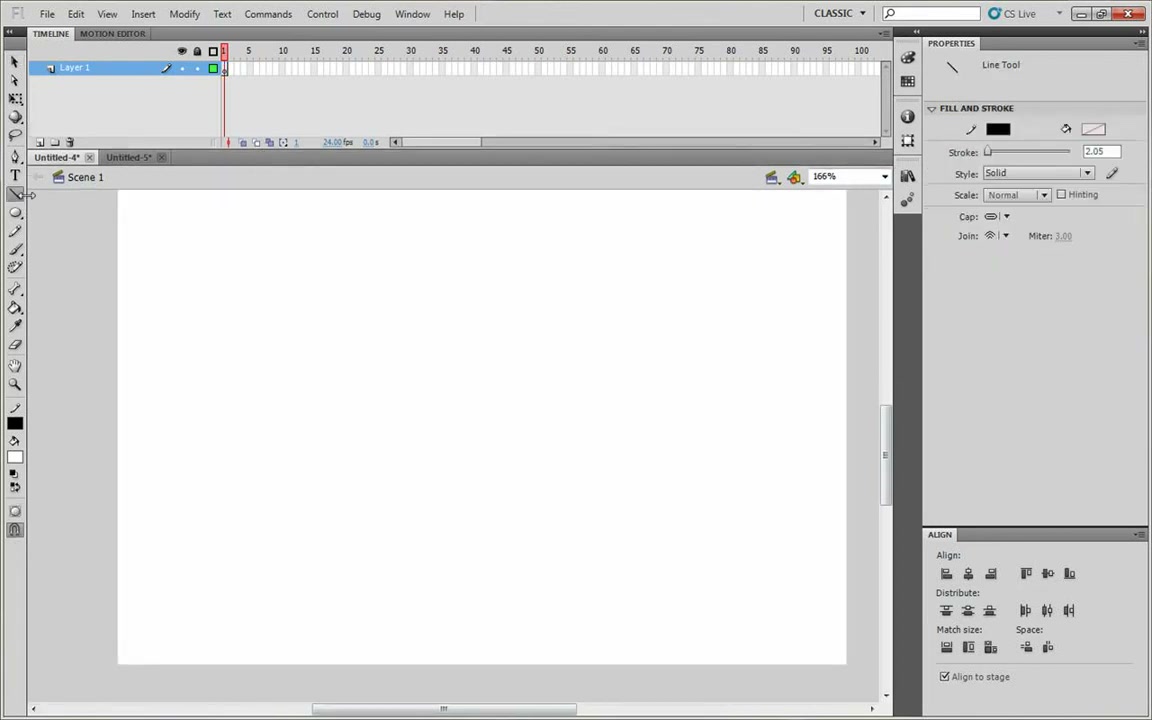Select the Free Transform tool
Image resolution: width=1152 pixels, height=720 pixels.
(x=15, y=98)
